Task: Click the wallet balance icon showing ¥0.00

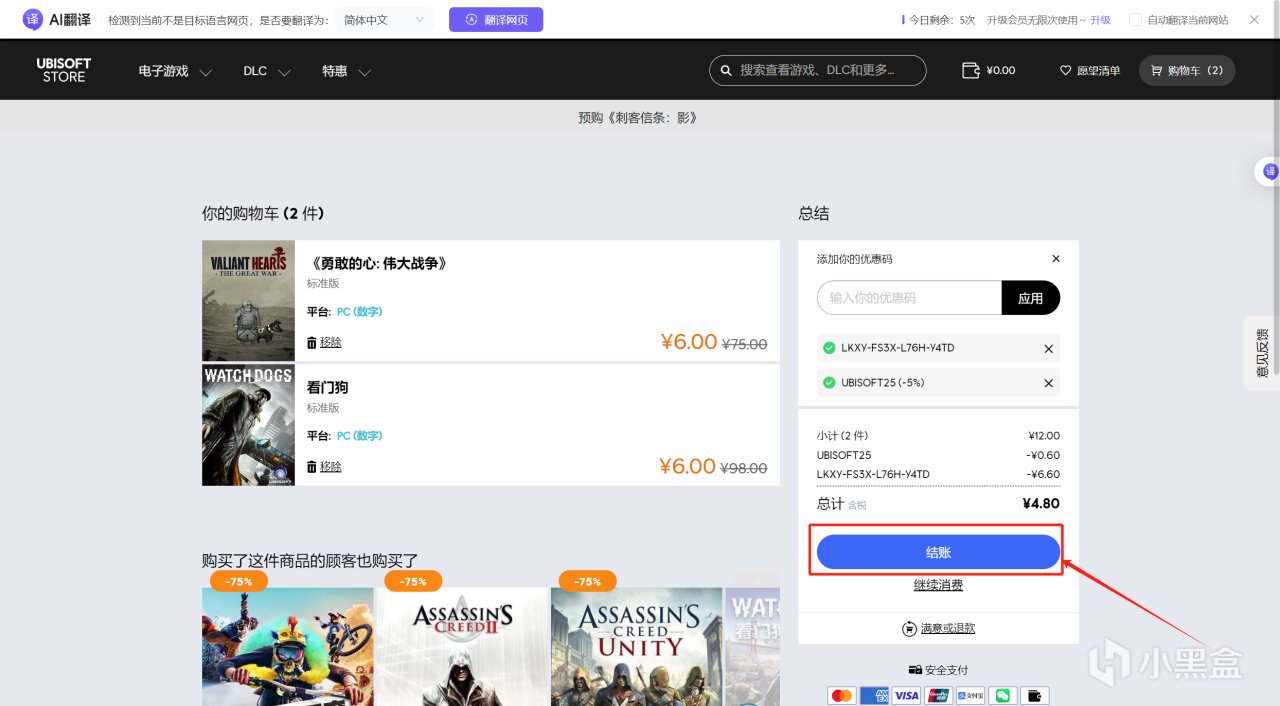Action: (x=970, y=70)
